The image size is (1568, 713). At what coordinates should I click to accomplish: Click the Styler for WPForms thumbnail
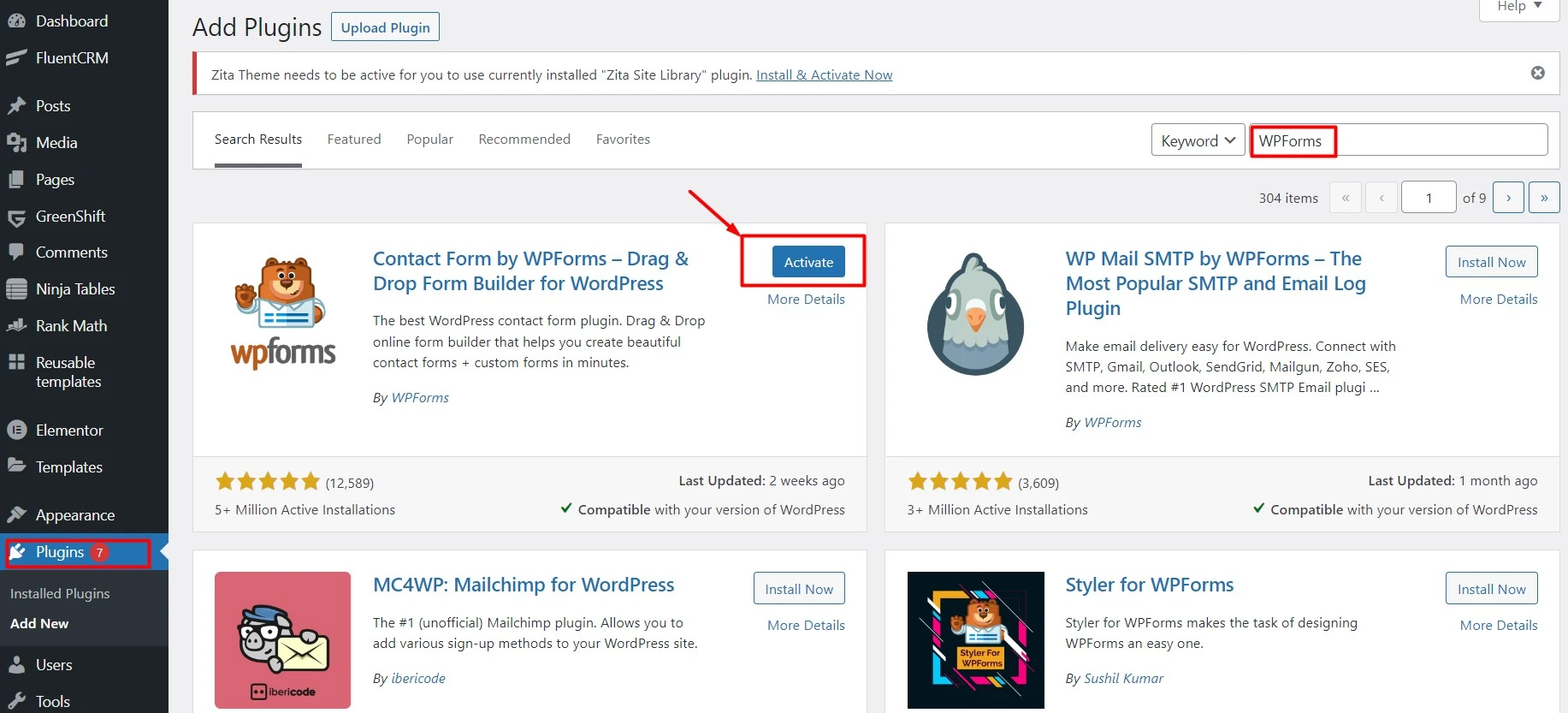point(976,640)
